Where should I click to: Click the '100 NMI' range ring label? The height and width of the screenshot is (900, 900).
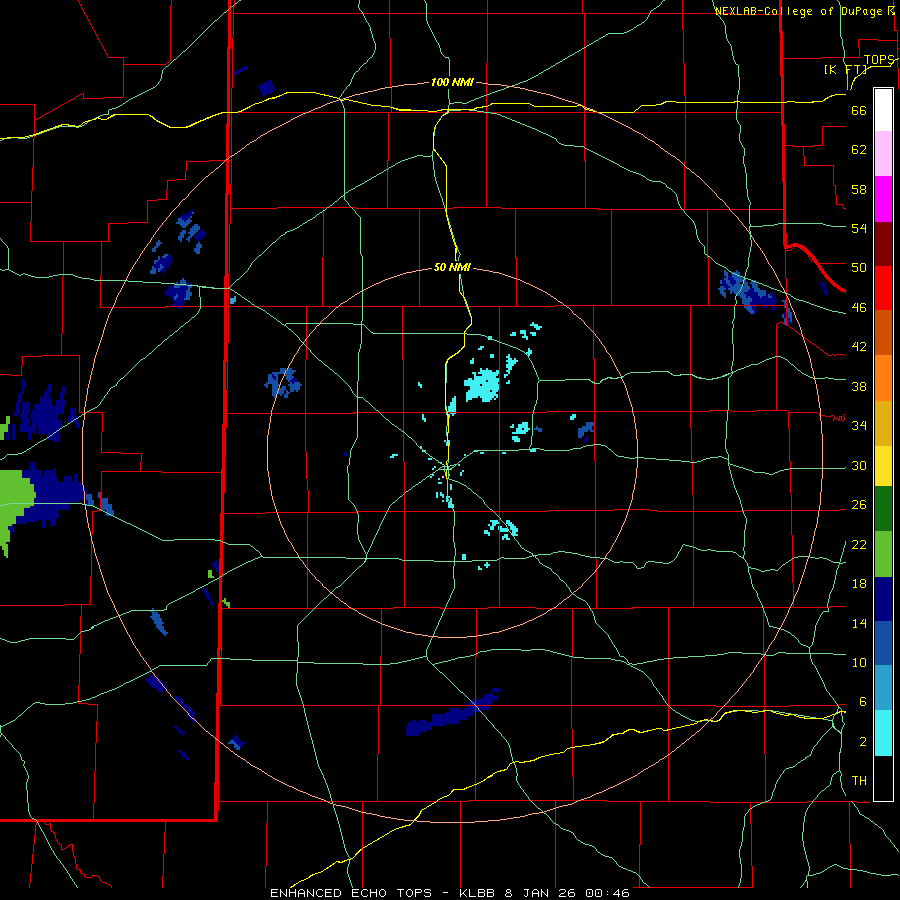[x=452, y=82]
